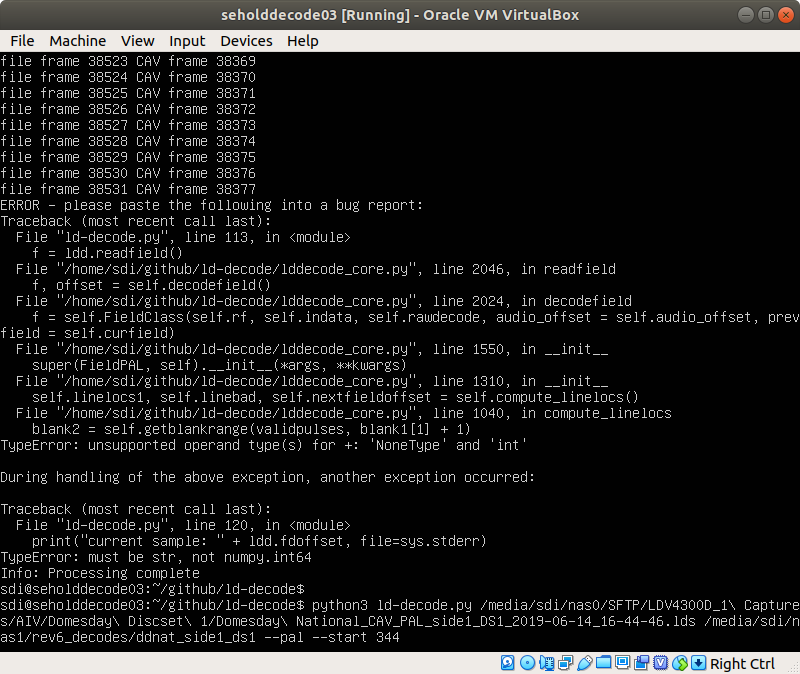Click the USB devices status icon
This screenshot has width=800, height=674.
[585, 663]
